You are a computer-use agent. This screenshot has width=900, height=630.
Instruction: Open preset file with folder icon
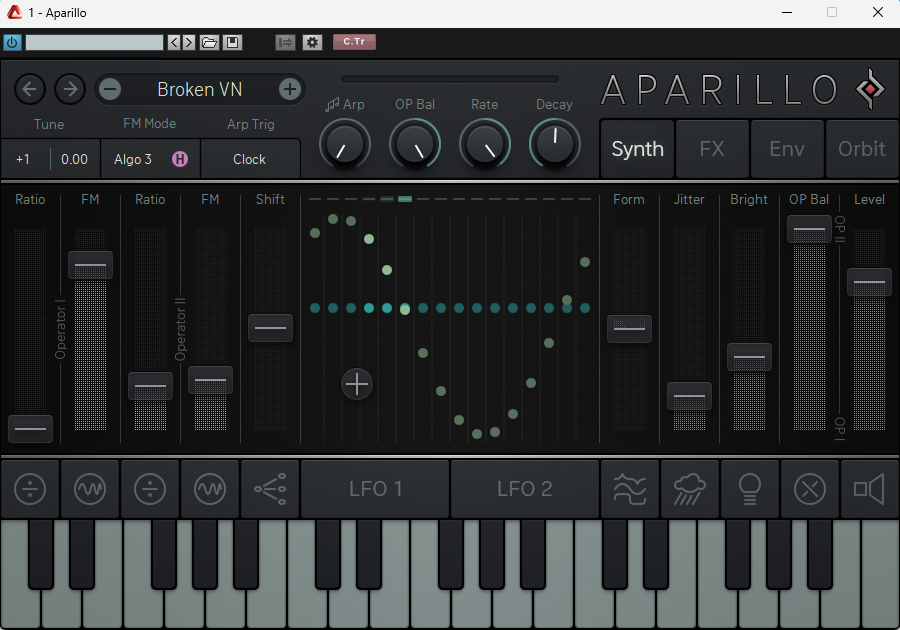point(210,42)
